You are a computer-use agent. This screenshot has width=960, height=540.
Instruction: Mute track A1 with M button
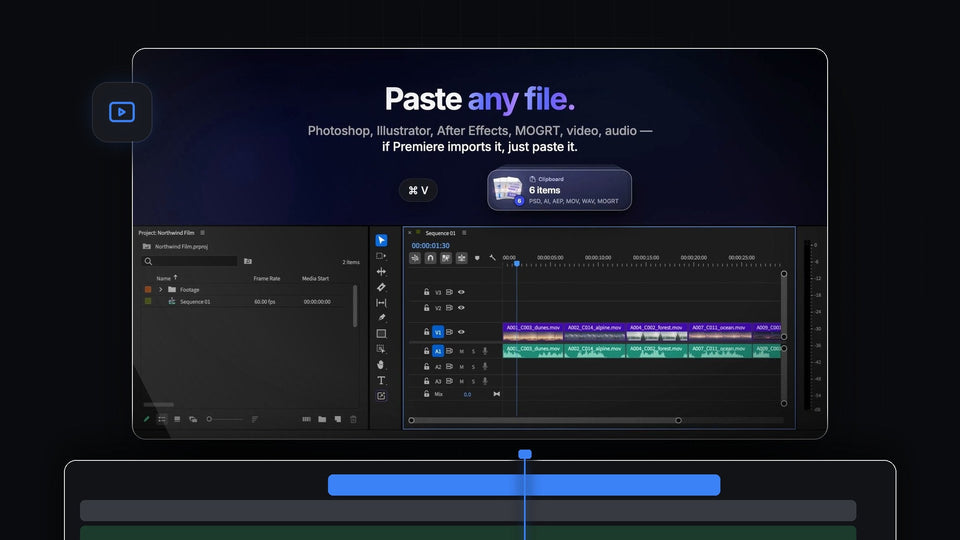(x=461, y=351)
